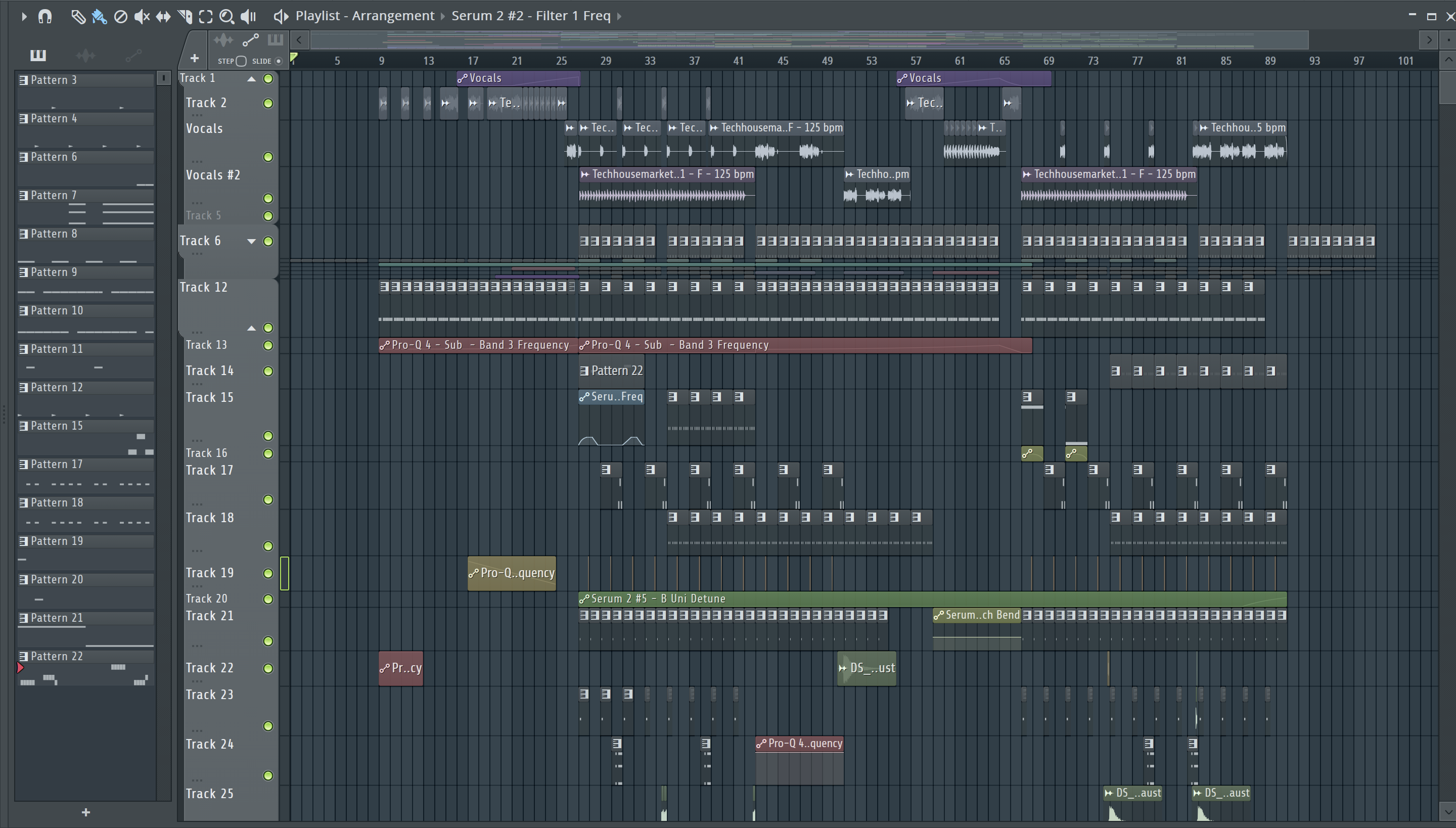
Task: Select the Paint brush tool
Action: 99,17
